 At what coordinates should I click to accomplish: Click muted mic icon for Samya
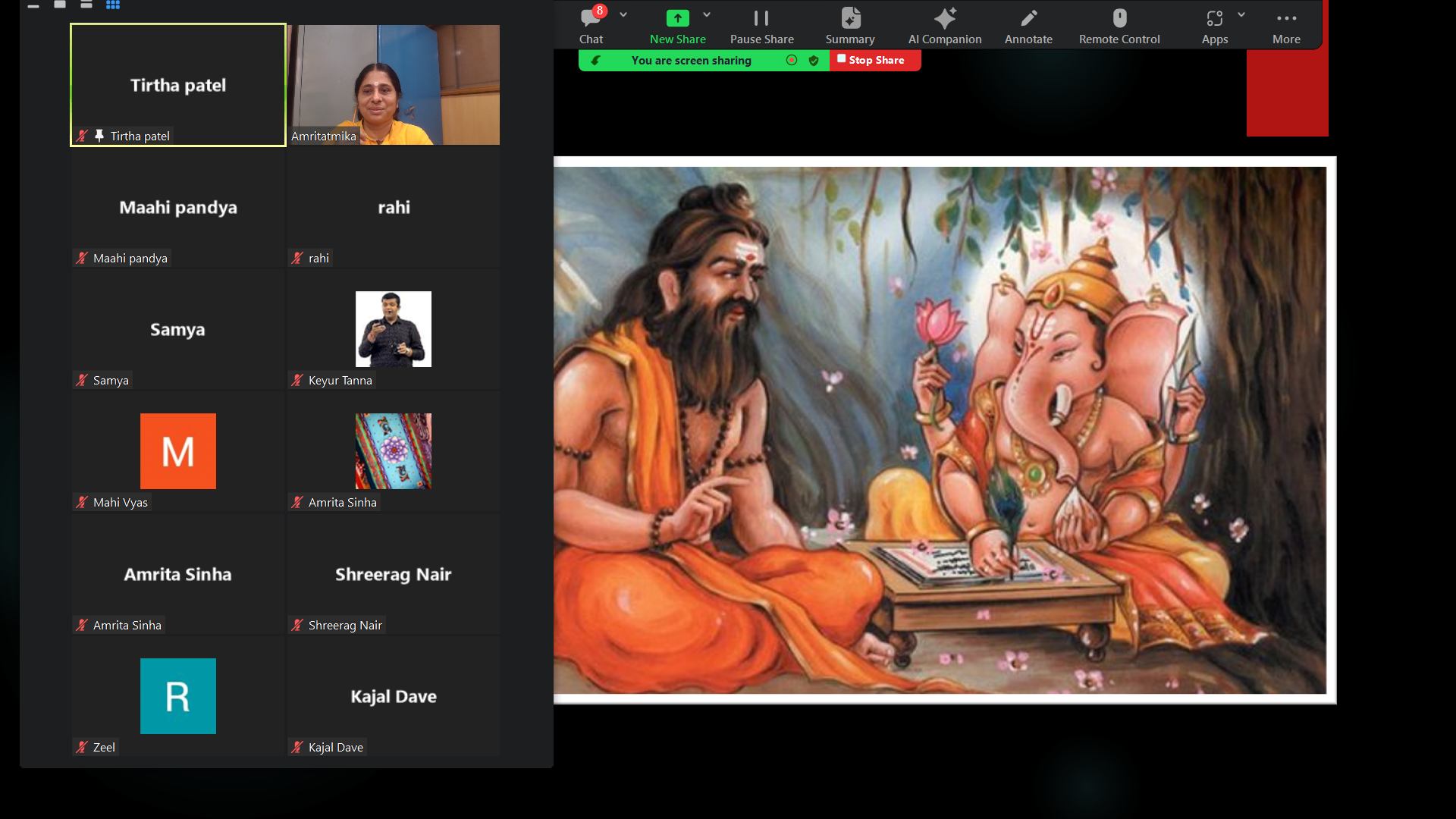[x=82, y=380]
